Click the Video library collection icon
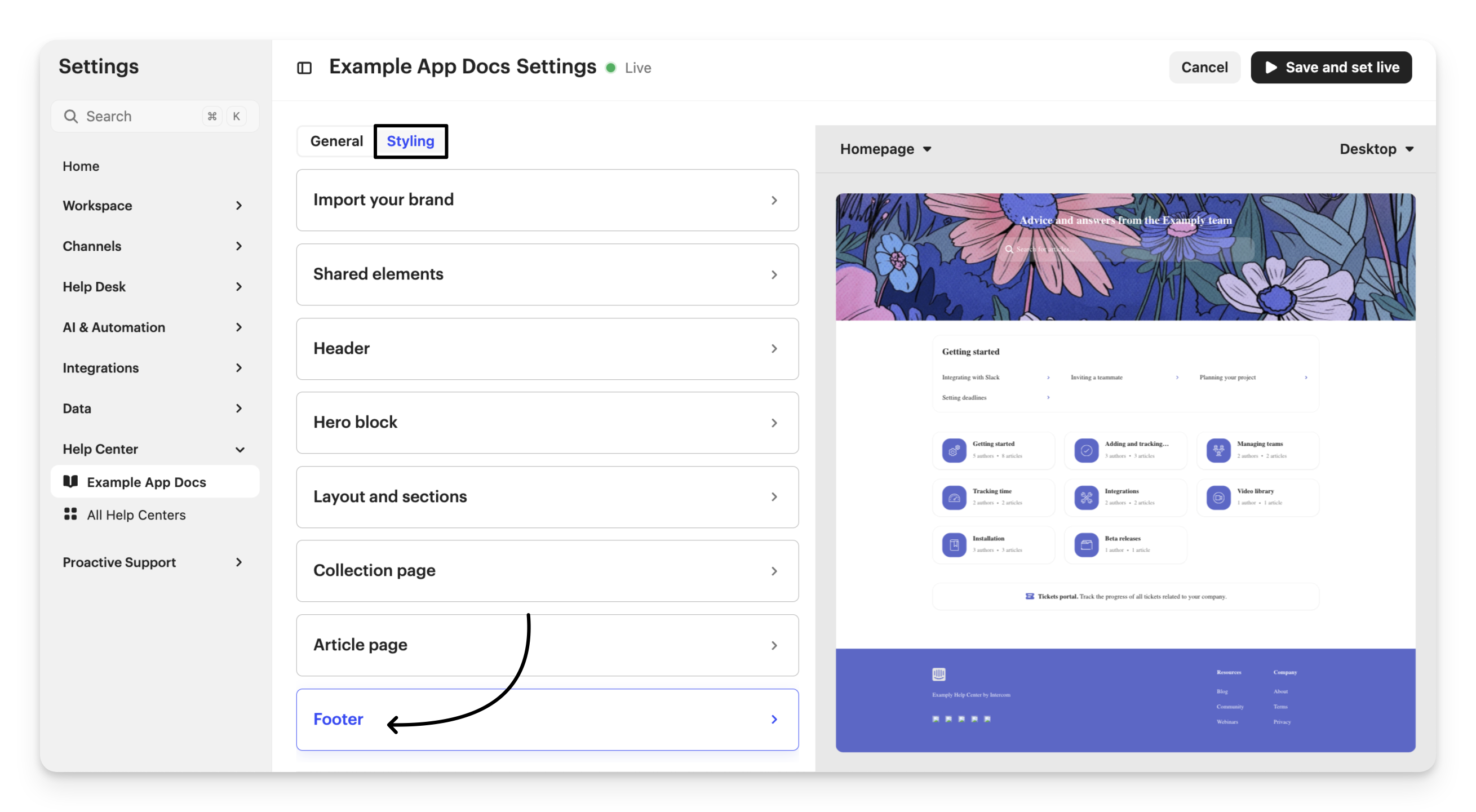The image size is (1476, 812). coord(1218,498)
